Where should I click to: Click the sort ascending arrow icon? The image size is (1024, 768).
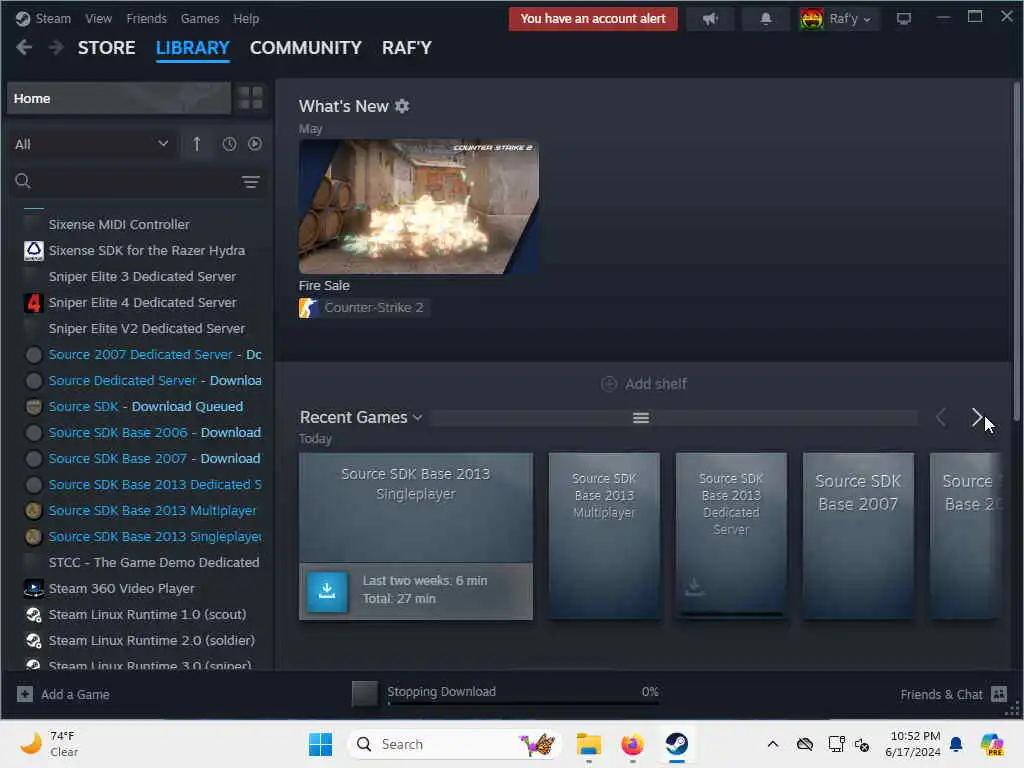[x=197, y=144]
